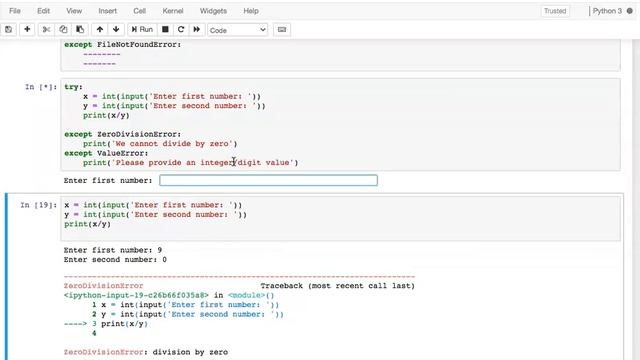Image resolution: width=640 pixels, height=360 pixels.
Task: Click the 'We cannot divide by zero' print line
Action: [x=160, y=144]
